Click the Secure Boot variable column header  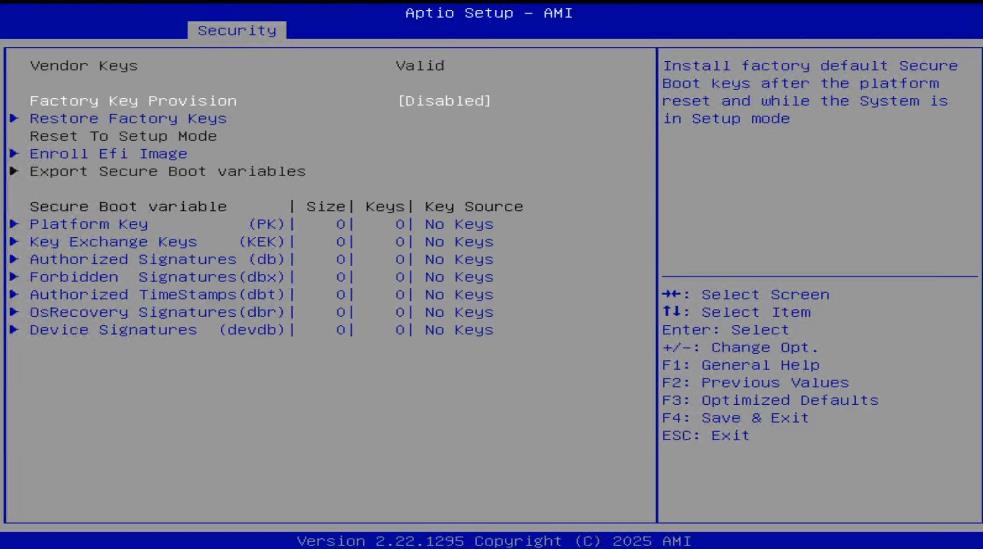point(128,206)
